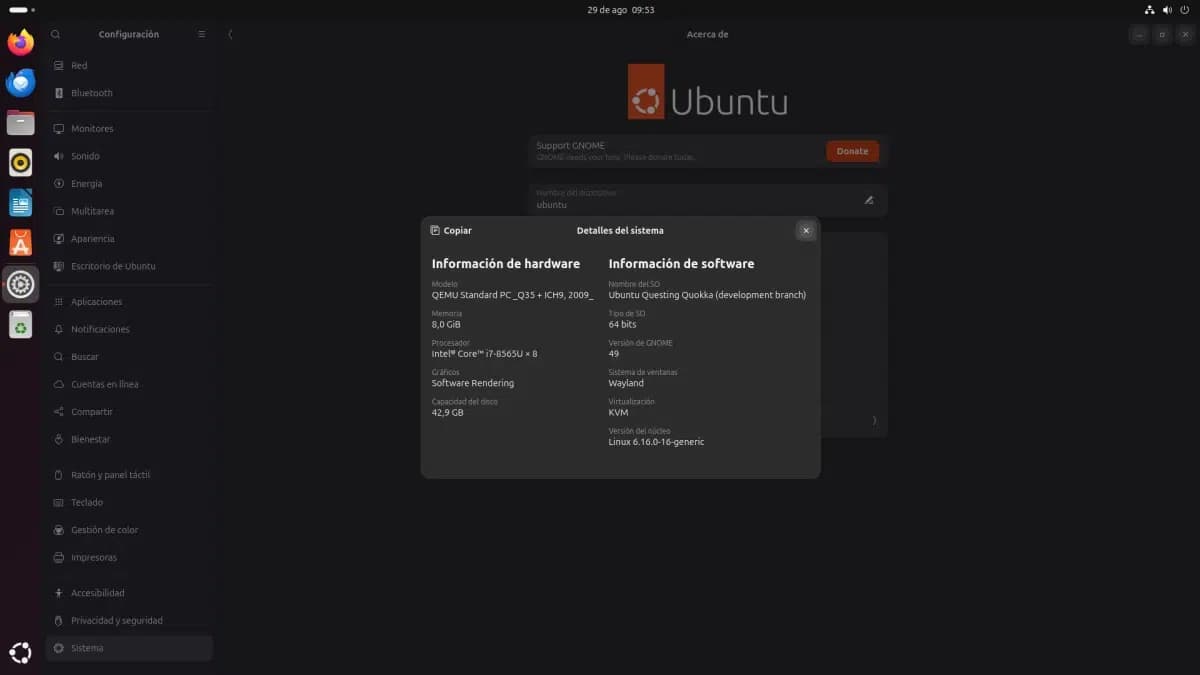
Task: Click the pencil icon to edit device name
Action: click(869, 200)
